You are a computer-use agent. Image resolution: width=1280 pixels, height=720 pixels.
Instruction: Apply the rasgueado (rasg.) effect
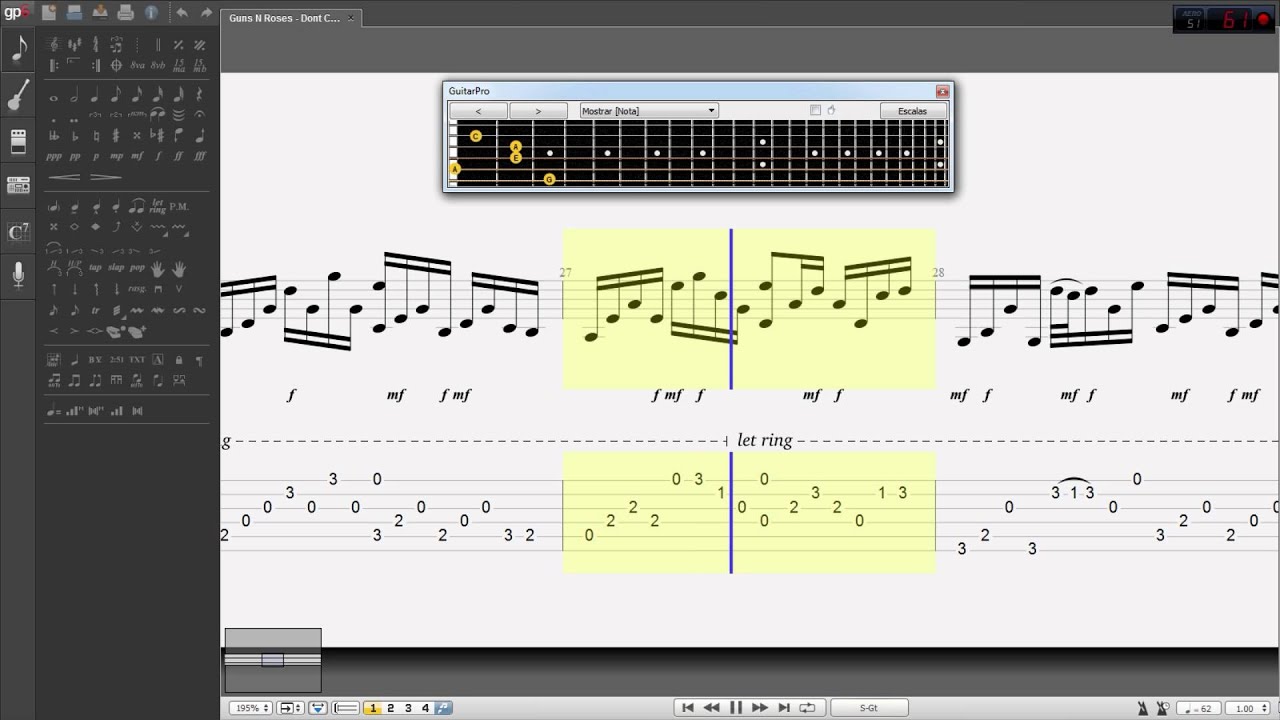click(137, 289)
